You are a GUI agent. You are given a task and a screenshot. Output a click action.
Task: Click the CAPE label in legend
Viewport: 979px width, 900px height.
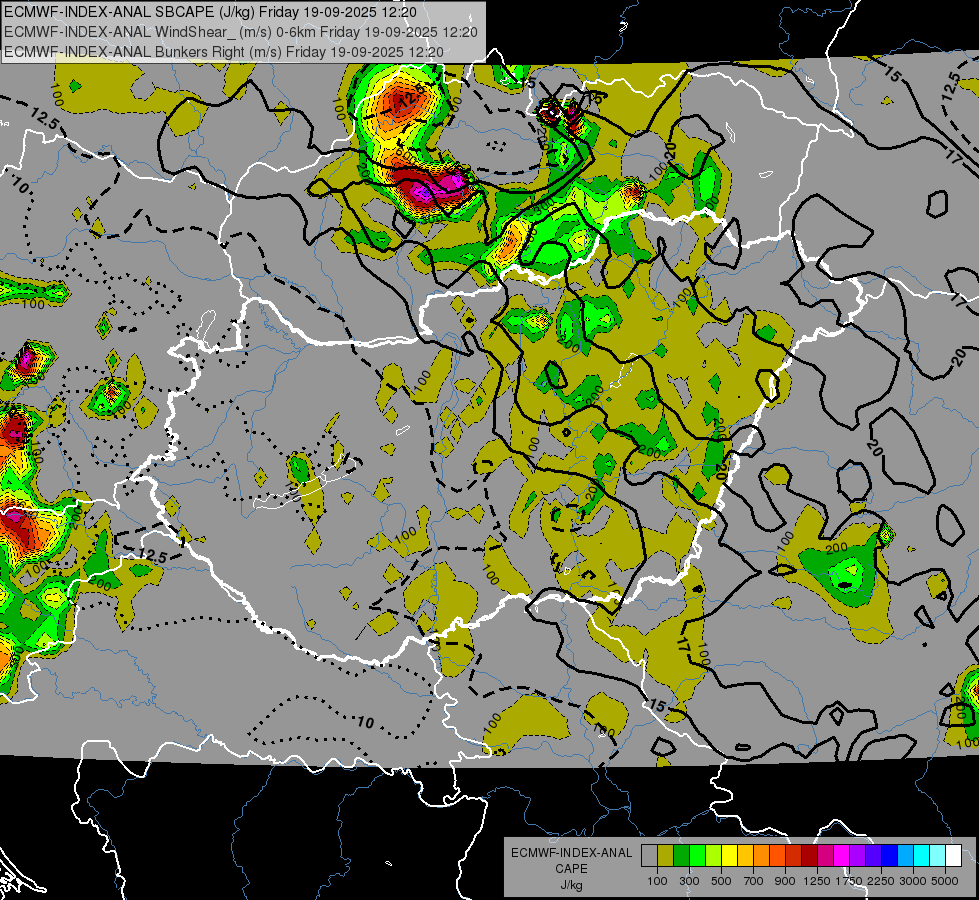571,869
